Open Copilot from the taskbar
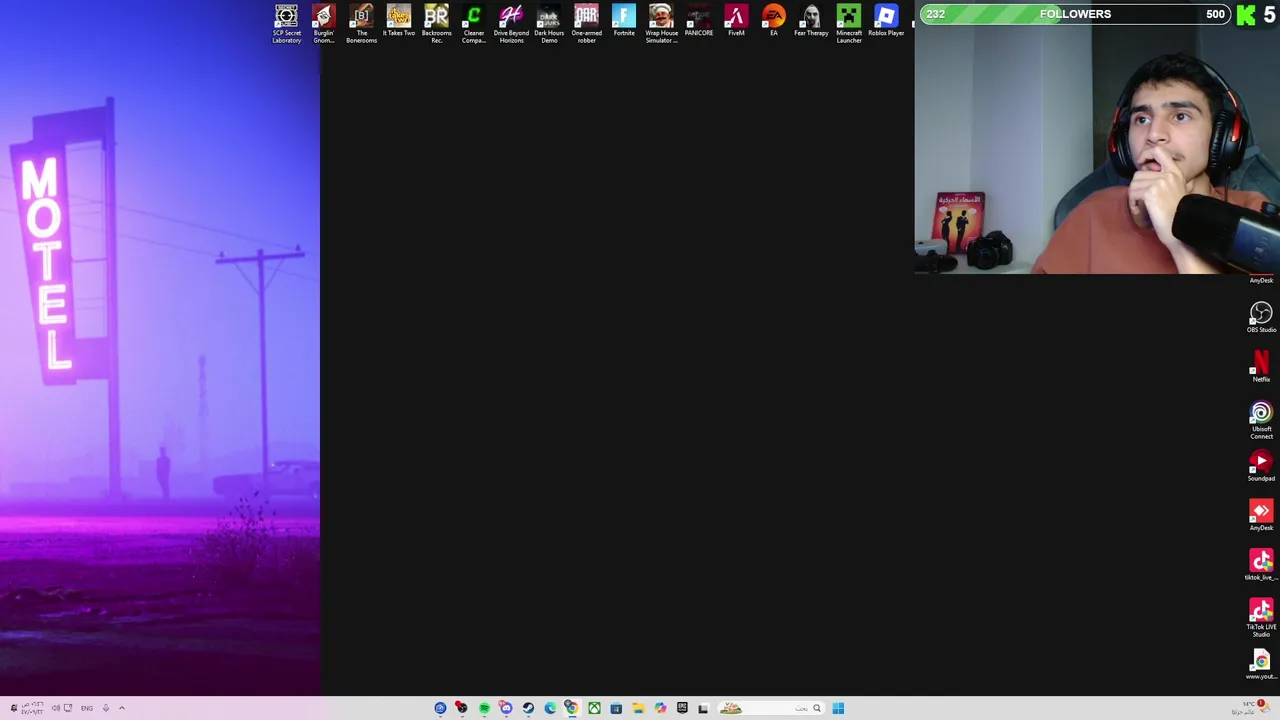Screen dimensions: 1280x720 click(660, 708)
